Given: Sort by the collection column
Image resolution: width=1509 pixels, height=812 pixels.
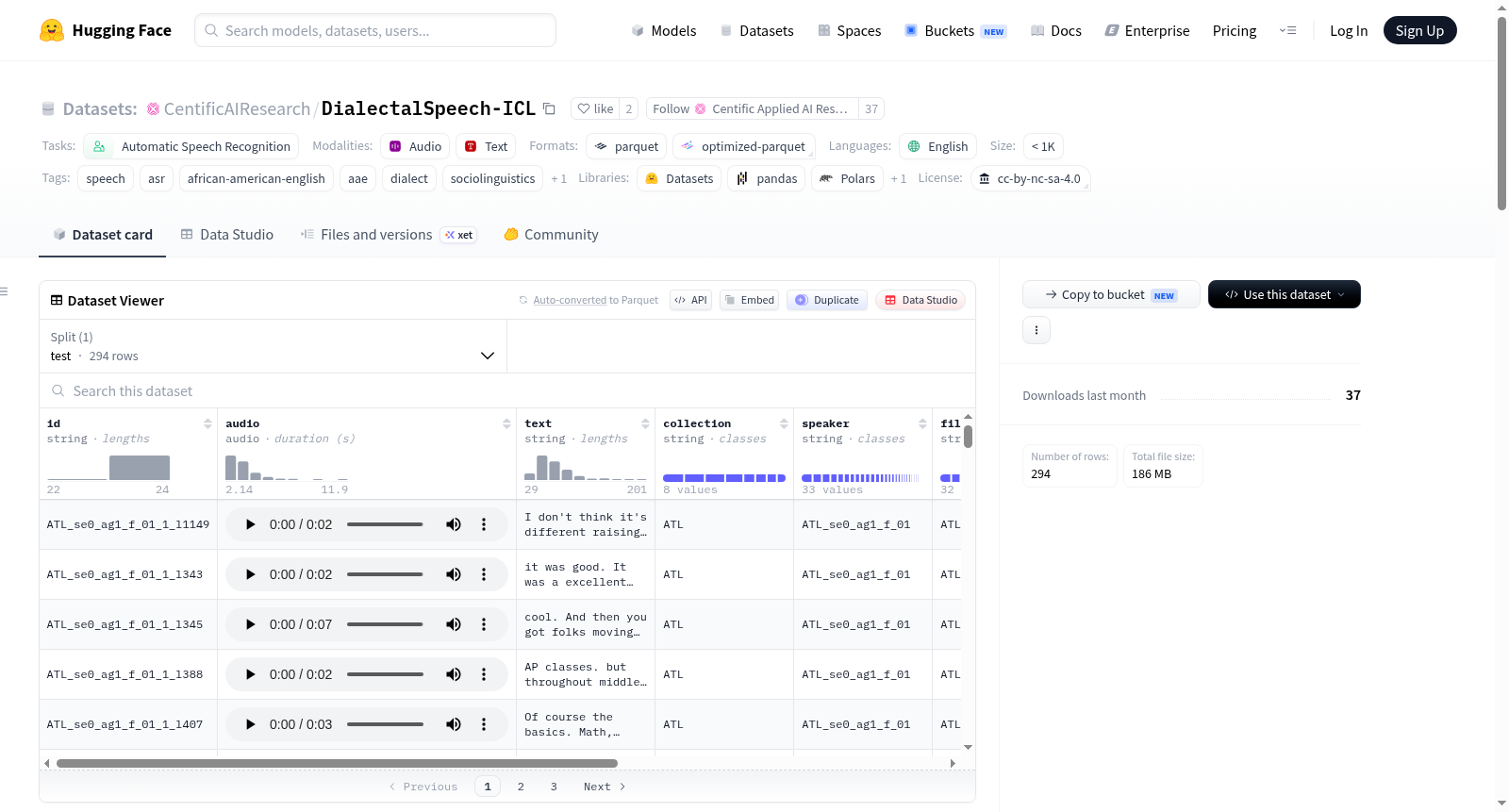Looking at the screenshot, I should [x=784, y=423].
